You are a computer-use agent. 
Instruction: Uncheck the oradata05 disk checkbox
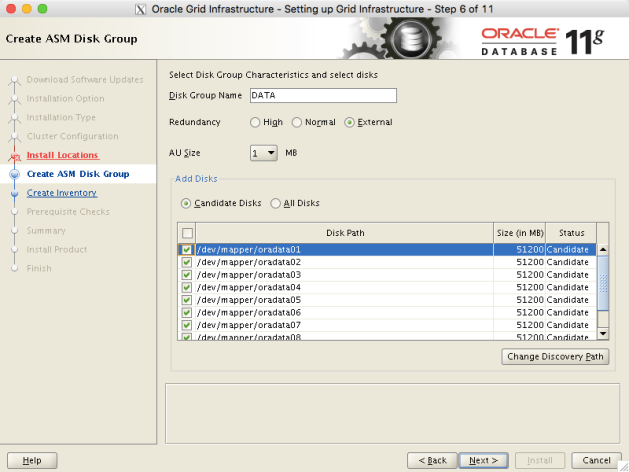pos(187,300)
